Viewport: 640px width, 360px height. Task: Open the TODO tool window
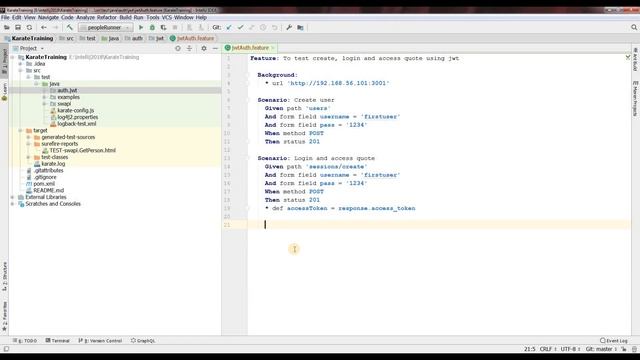tap(25, 340)
